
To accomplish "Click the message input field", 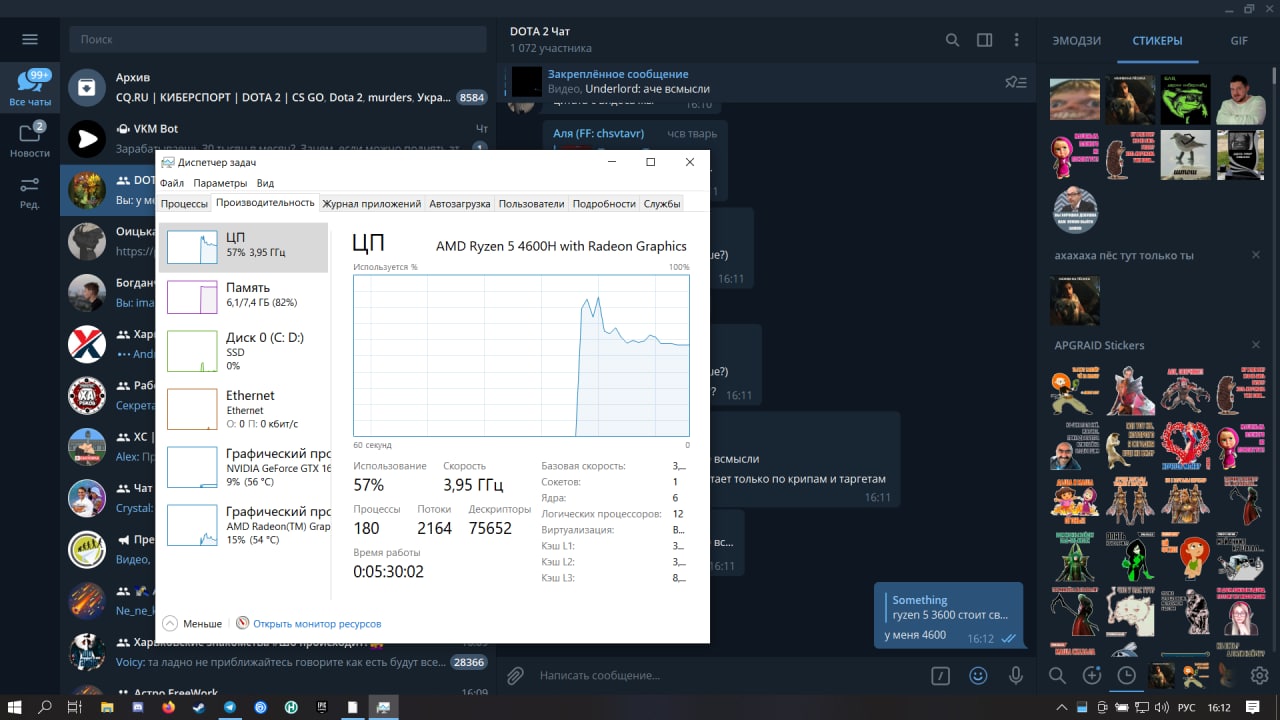I will (x=725, y=676).
